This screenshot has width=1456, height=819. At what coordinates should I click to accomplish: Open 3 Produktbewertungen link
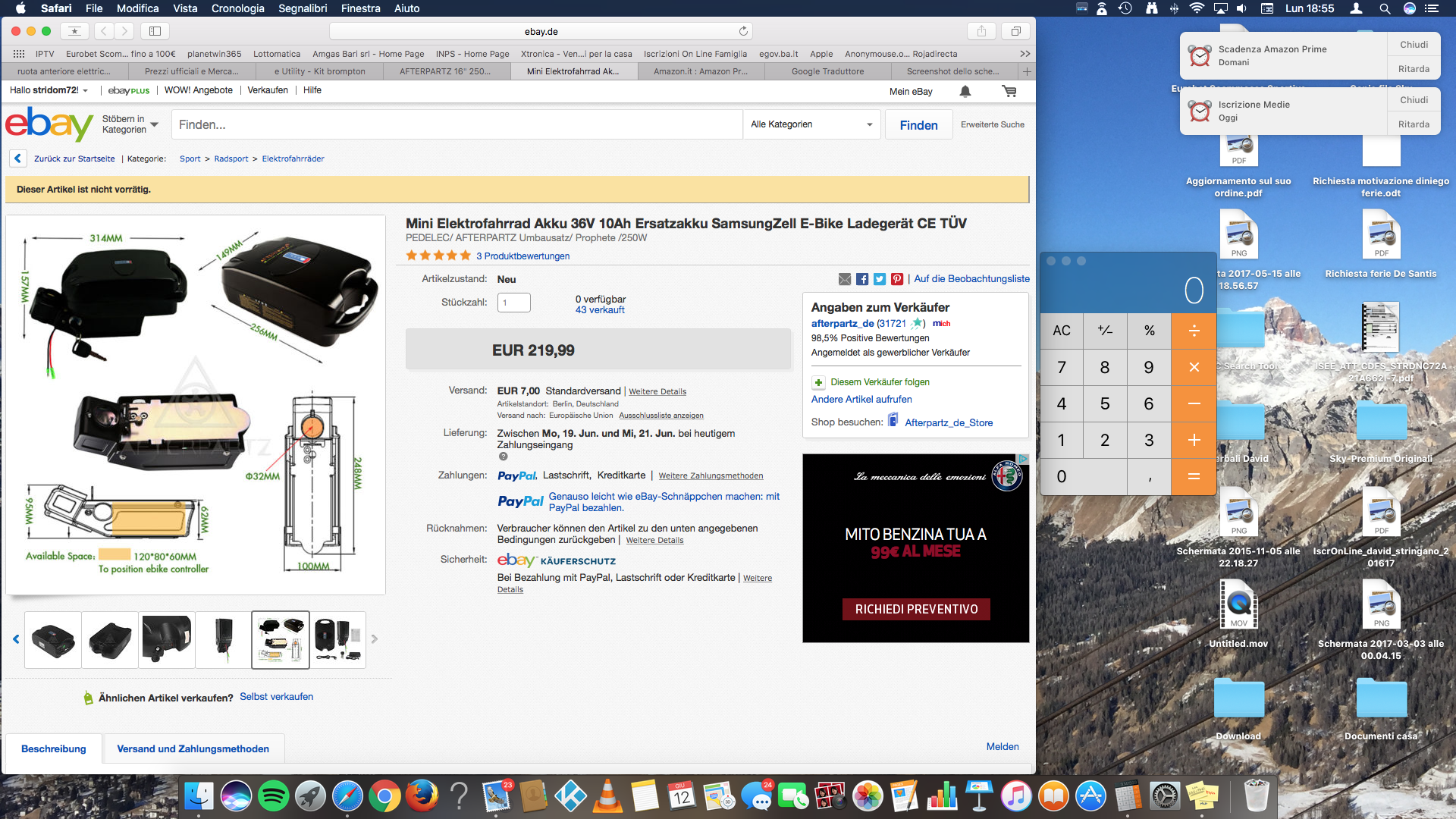click(x=522, y=256)
